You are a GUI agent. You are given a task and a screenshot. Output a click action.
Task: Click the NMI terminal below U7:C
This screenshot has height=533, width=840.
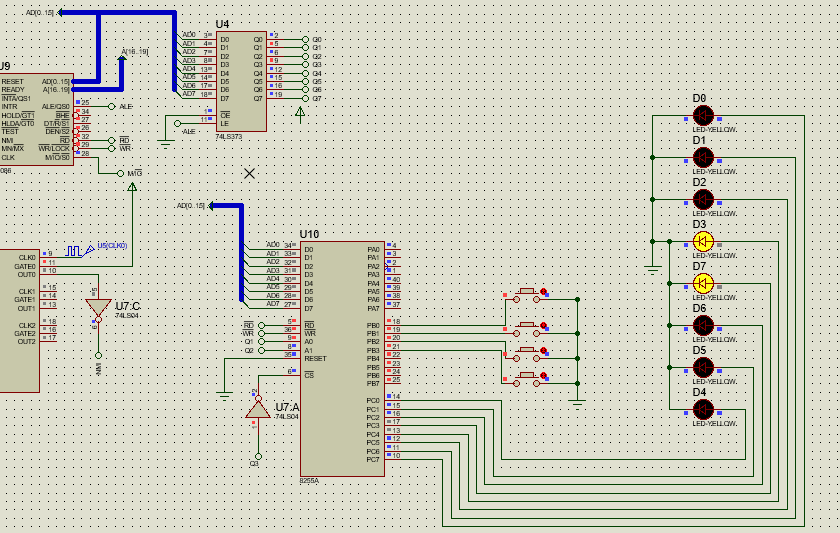(98, 355)
